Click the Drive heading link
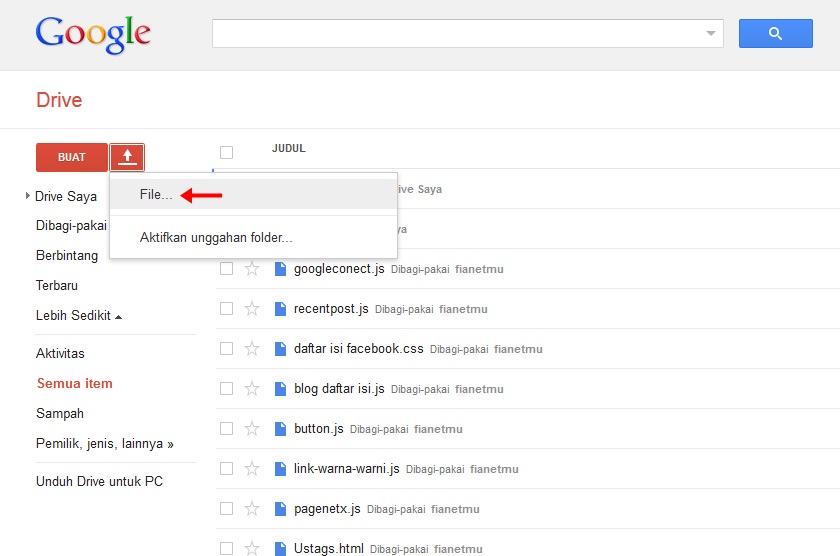 [x=59, y=100]
